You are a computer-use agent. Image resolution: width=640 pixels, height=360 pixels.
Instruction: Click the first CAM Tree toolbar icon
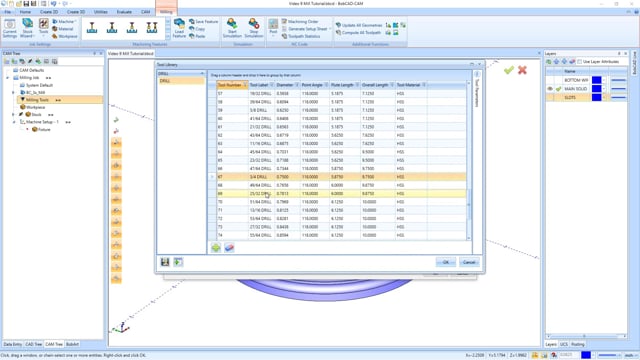tap(7, 61)
